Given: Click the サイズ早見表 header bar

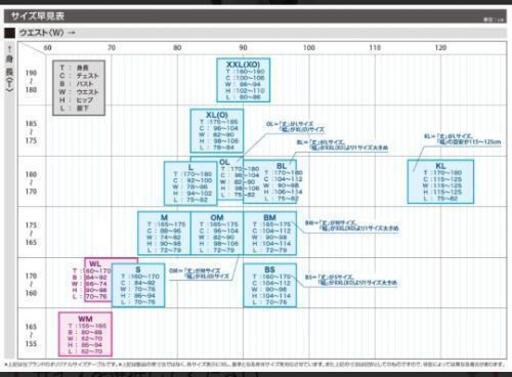Looking at the screenshot, I should pos(255,16).
